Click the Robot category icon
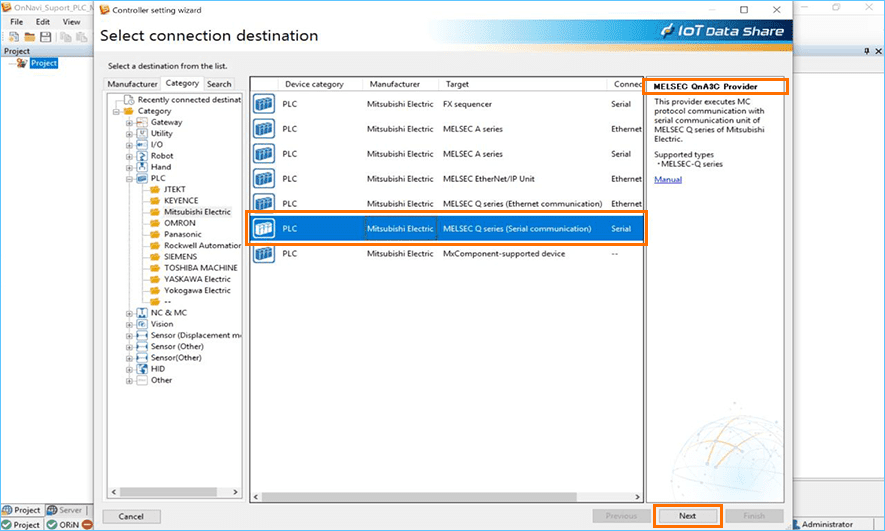This screenshot has height=531, width=885. [142, 156]
